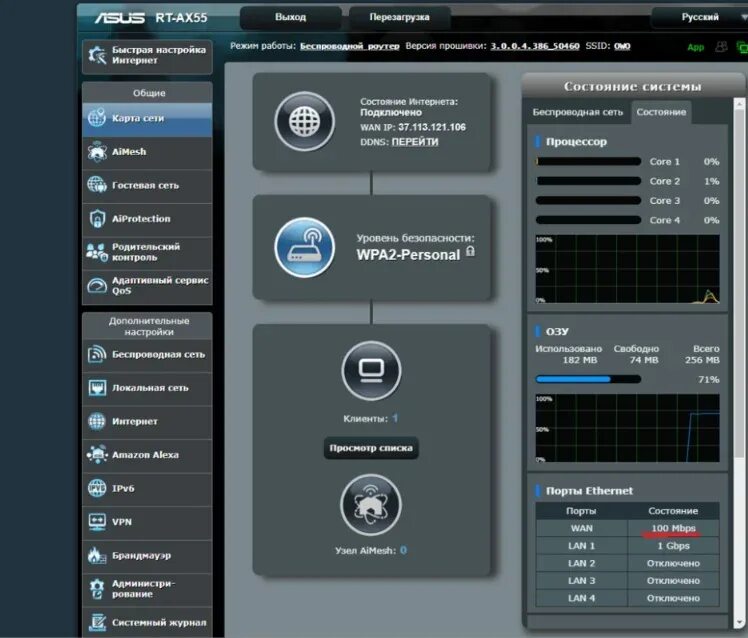
Task: Open Карта сети menu item
Action: [x=147, y=118]
